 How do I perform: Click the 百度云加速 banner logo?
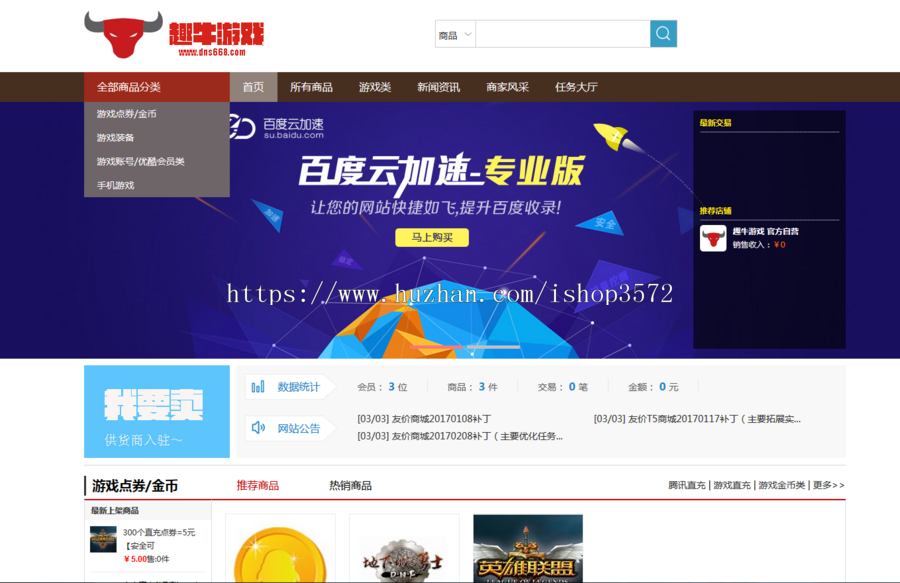(276, 127)
